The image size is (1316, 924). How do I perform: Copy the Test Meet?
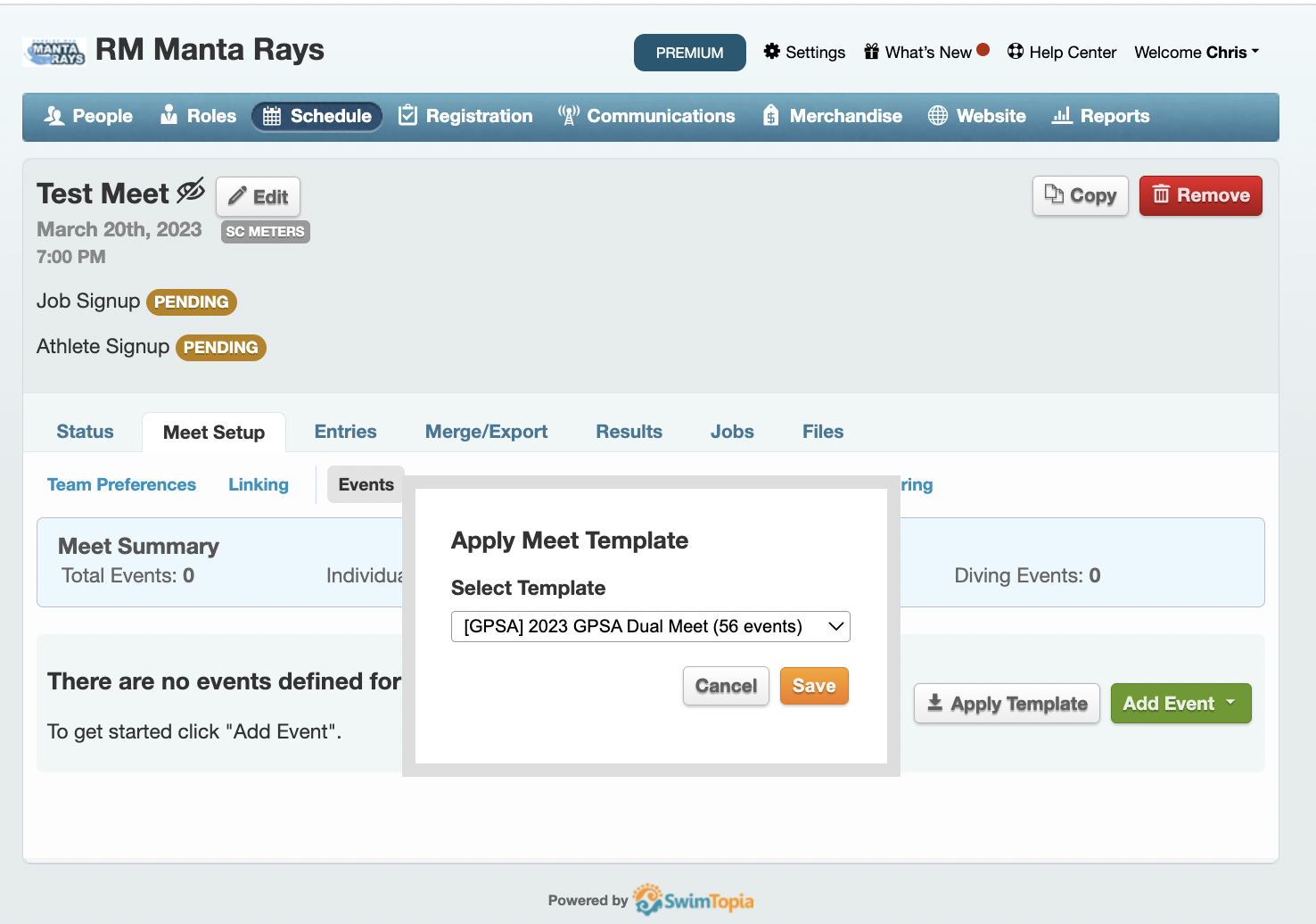(x=1080, y=195)
